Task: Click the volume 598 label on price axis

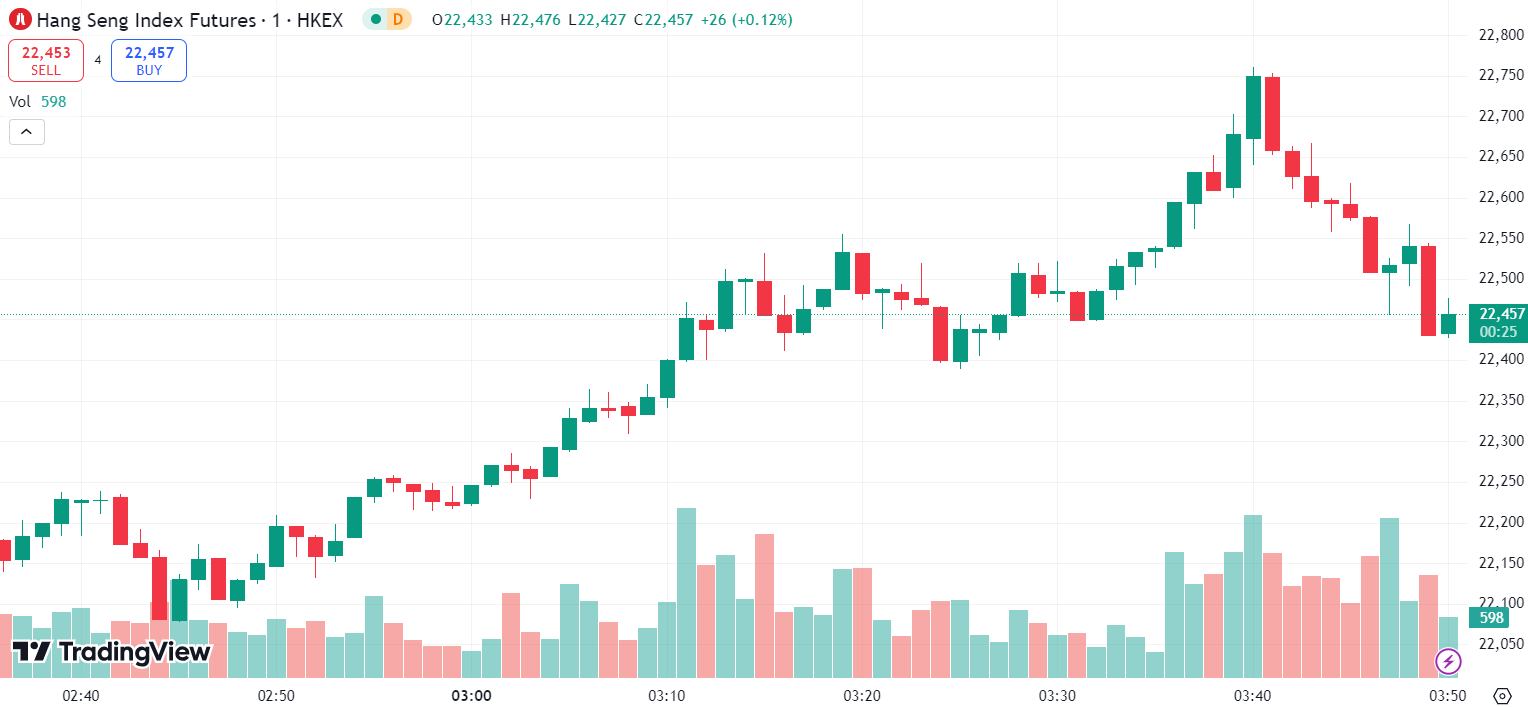Action: click(1491, 618)
